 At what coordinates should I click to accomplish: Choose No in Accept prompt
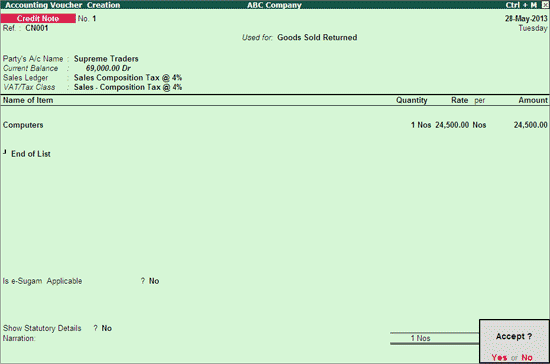click(x=527, y=357)
